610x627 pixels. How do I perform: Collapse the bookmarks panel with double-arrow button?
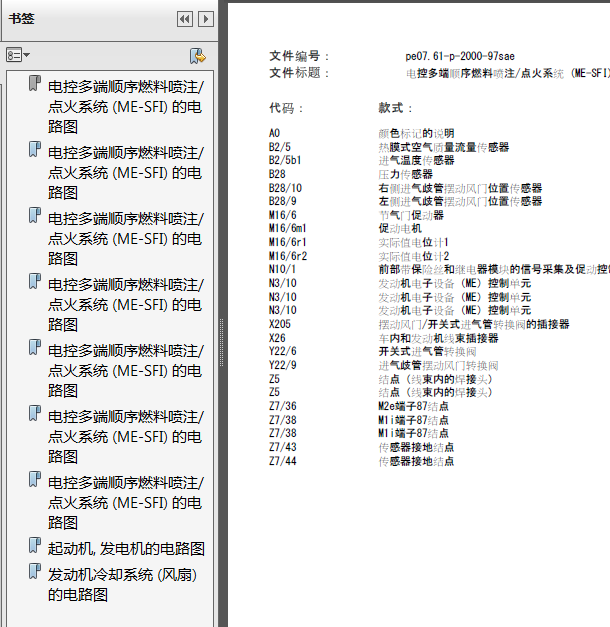coord(185,19)
